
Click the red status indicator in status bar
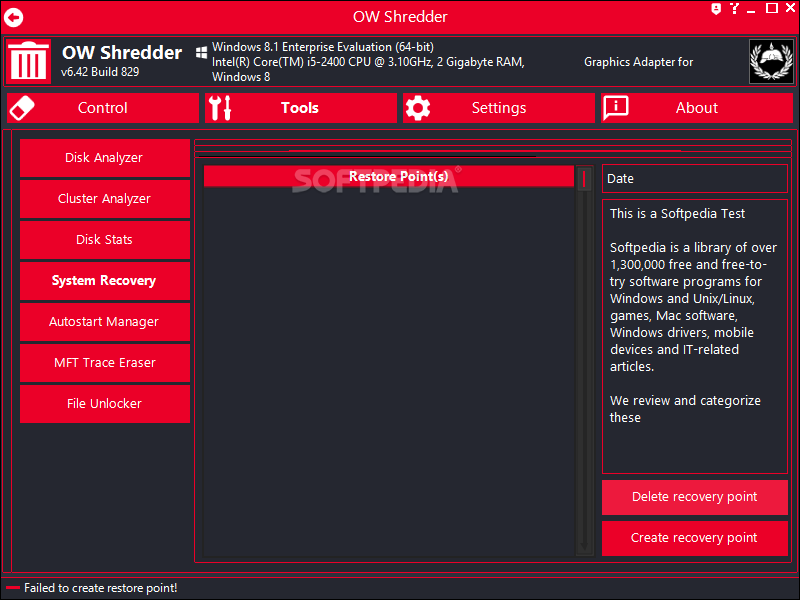click(x=13, y=588)
